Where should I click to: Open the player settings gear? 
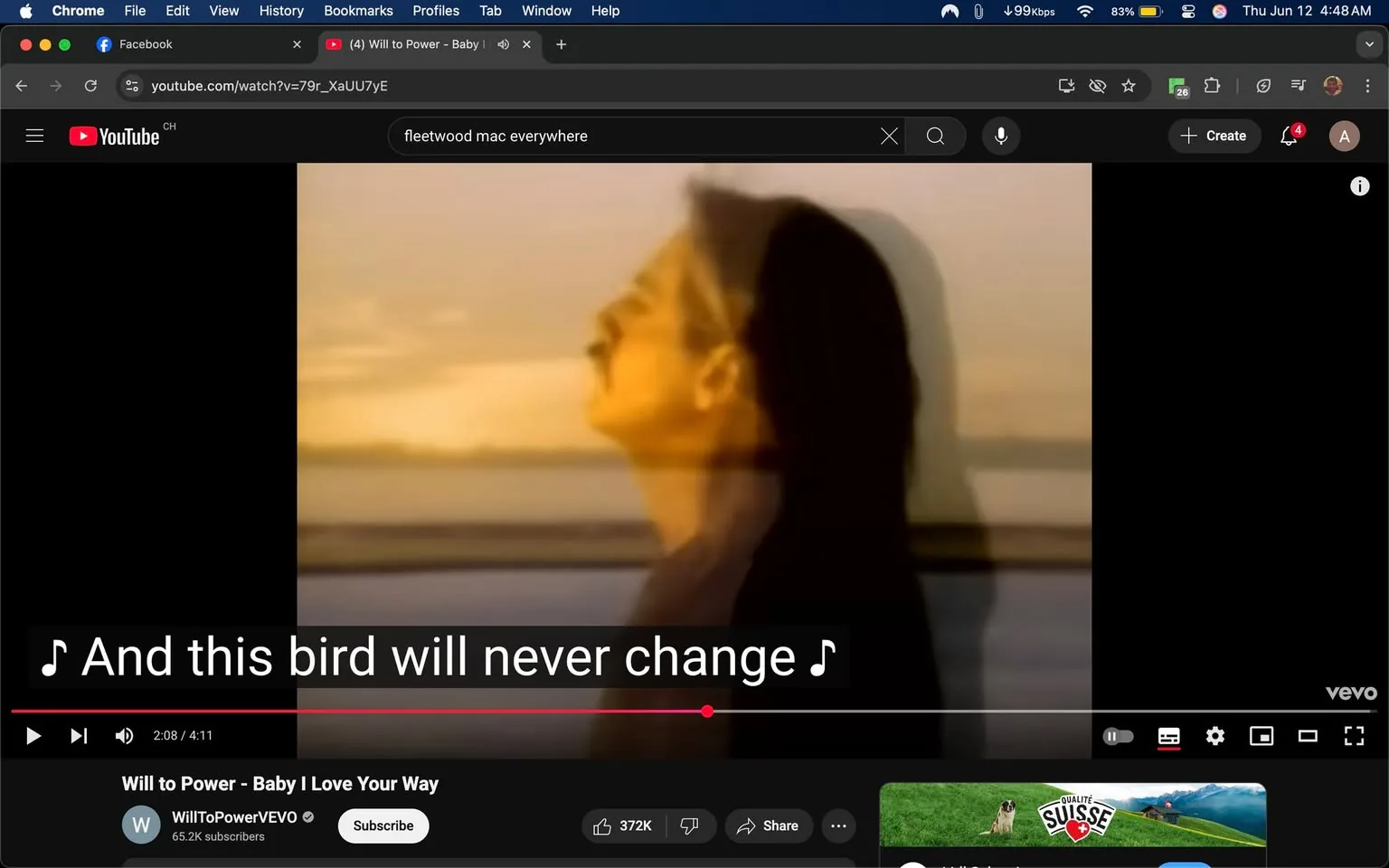[1215, 736]
